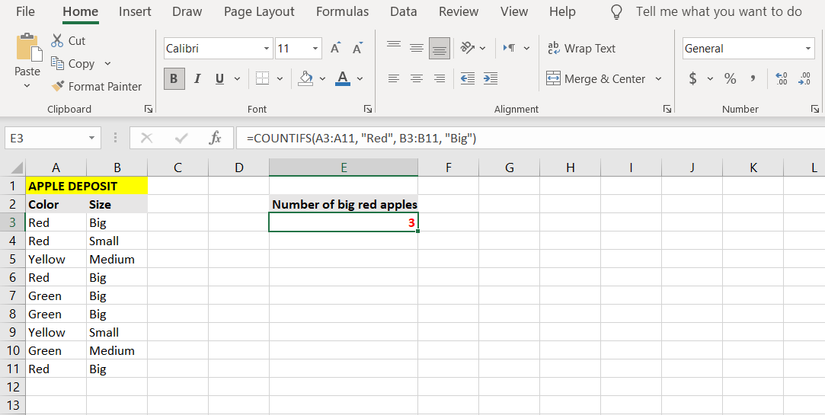Click Merge & Center button
825x415 pixels.
click(x=596, y=79)
